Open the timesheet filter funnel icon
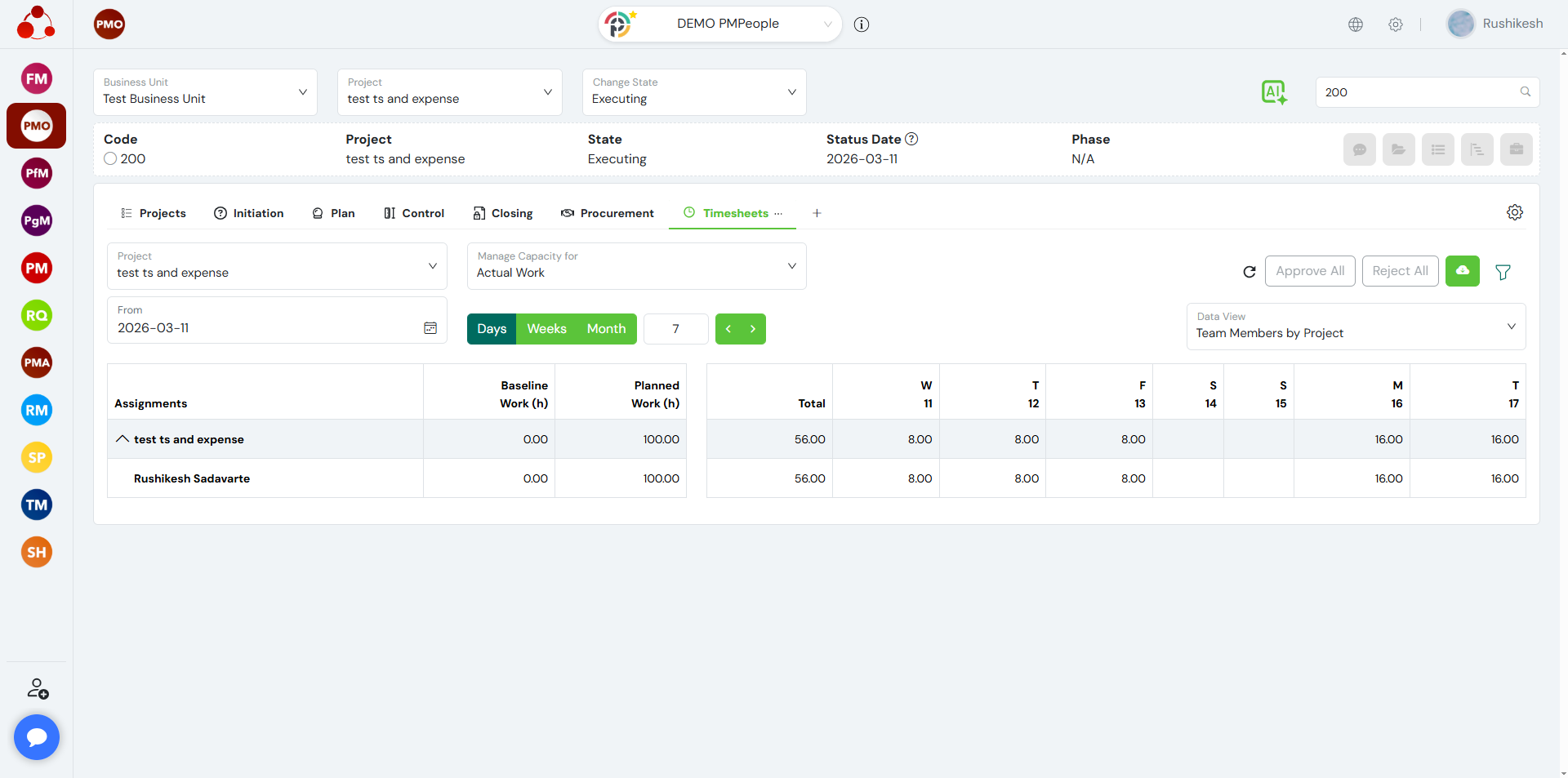Image resolution: width=1568 pixels, height=778 pixels. pos(1503,272)
